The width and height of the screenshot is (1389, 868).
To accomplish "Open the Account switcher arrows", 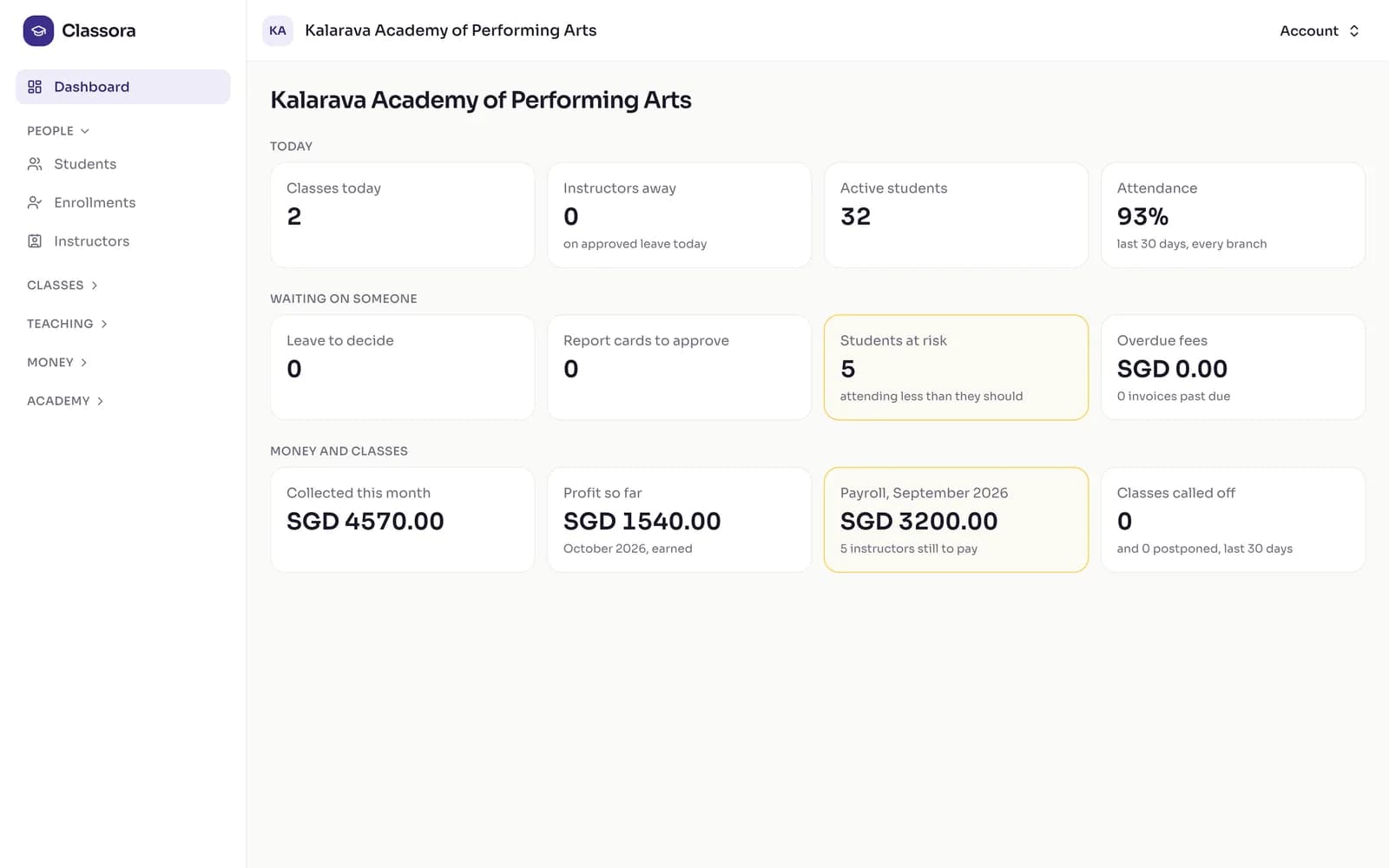I will [1353, 30].
